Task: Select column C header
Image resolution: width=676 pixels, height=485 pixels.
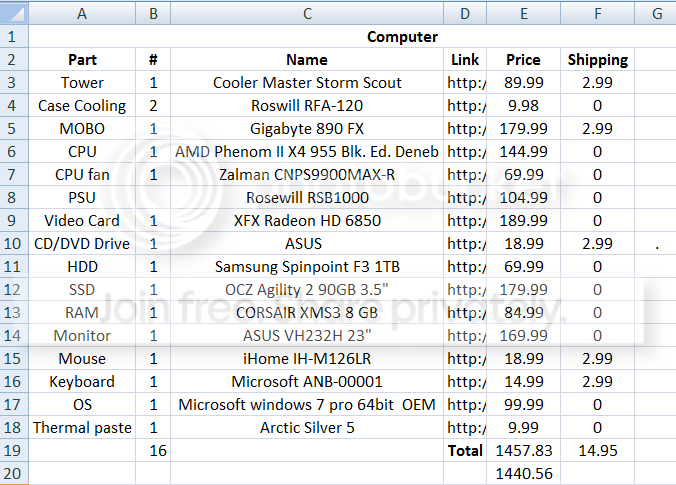Action: (x=307, y=13)
